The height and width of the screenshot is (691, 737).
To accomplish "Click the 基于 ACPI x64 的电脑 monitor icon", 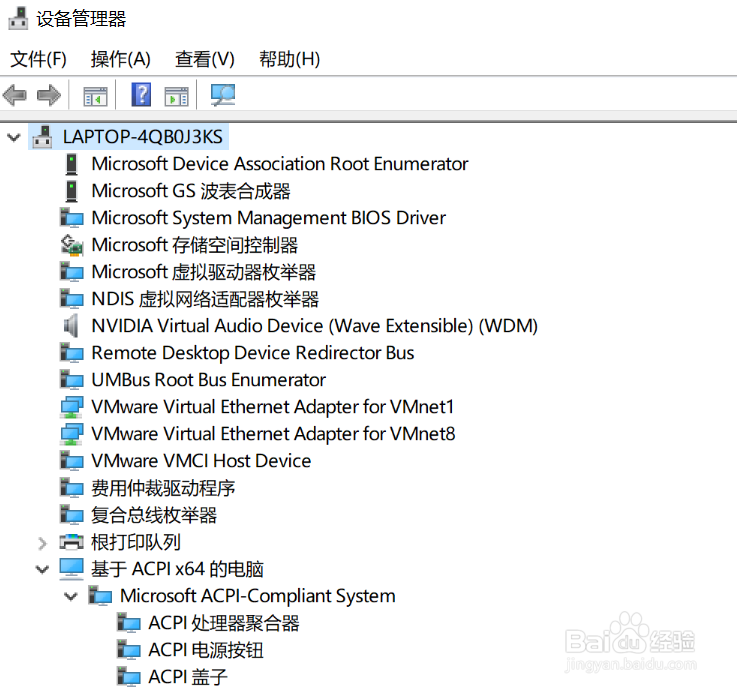I will tap(71, 569).
